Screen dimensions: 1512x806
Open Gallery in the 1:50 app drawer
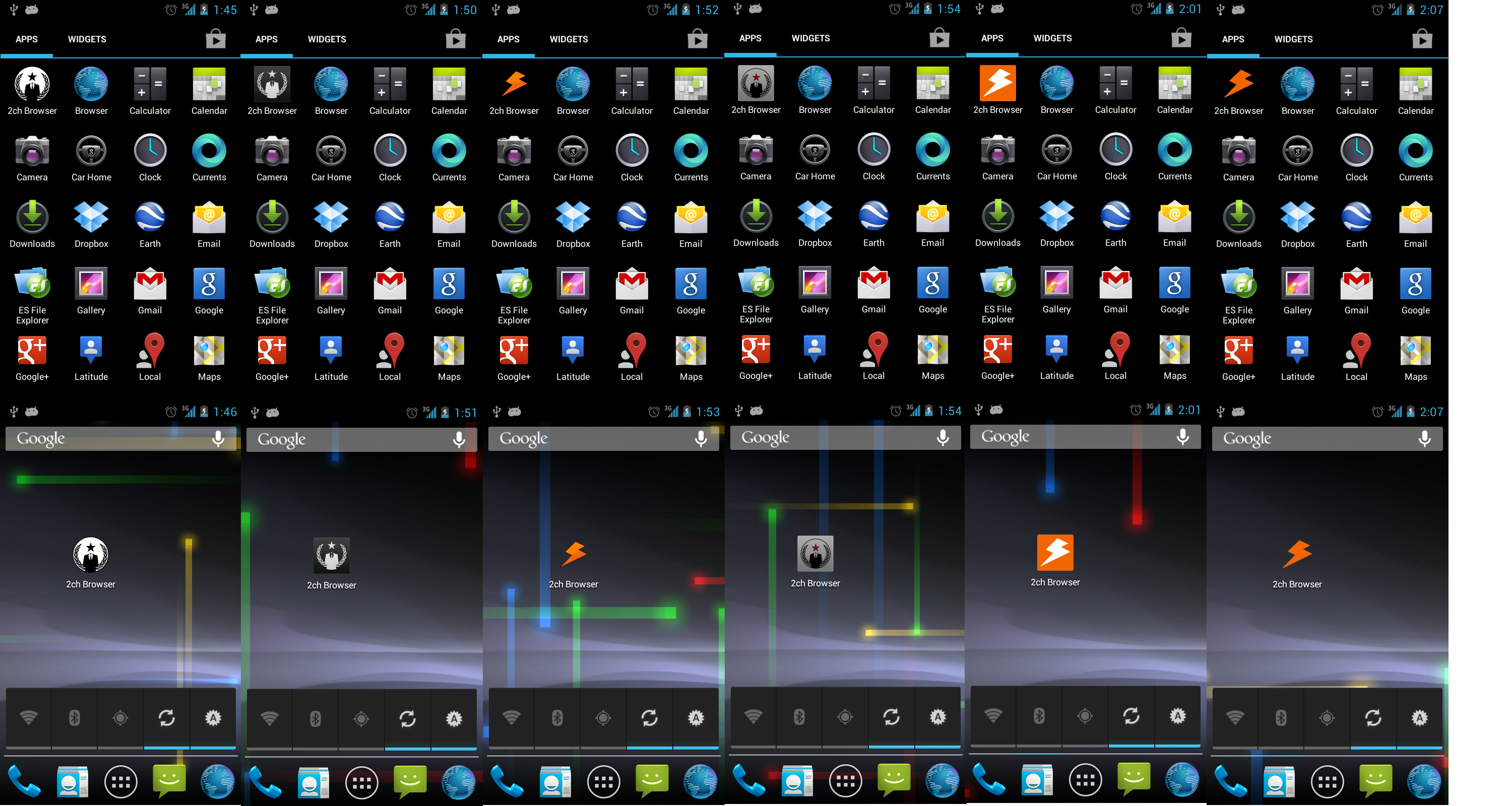[x=331, y=290]
